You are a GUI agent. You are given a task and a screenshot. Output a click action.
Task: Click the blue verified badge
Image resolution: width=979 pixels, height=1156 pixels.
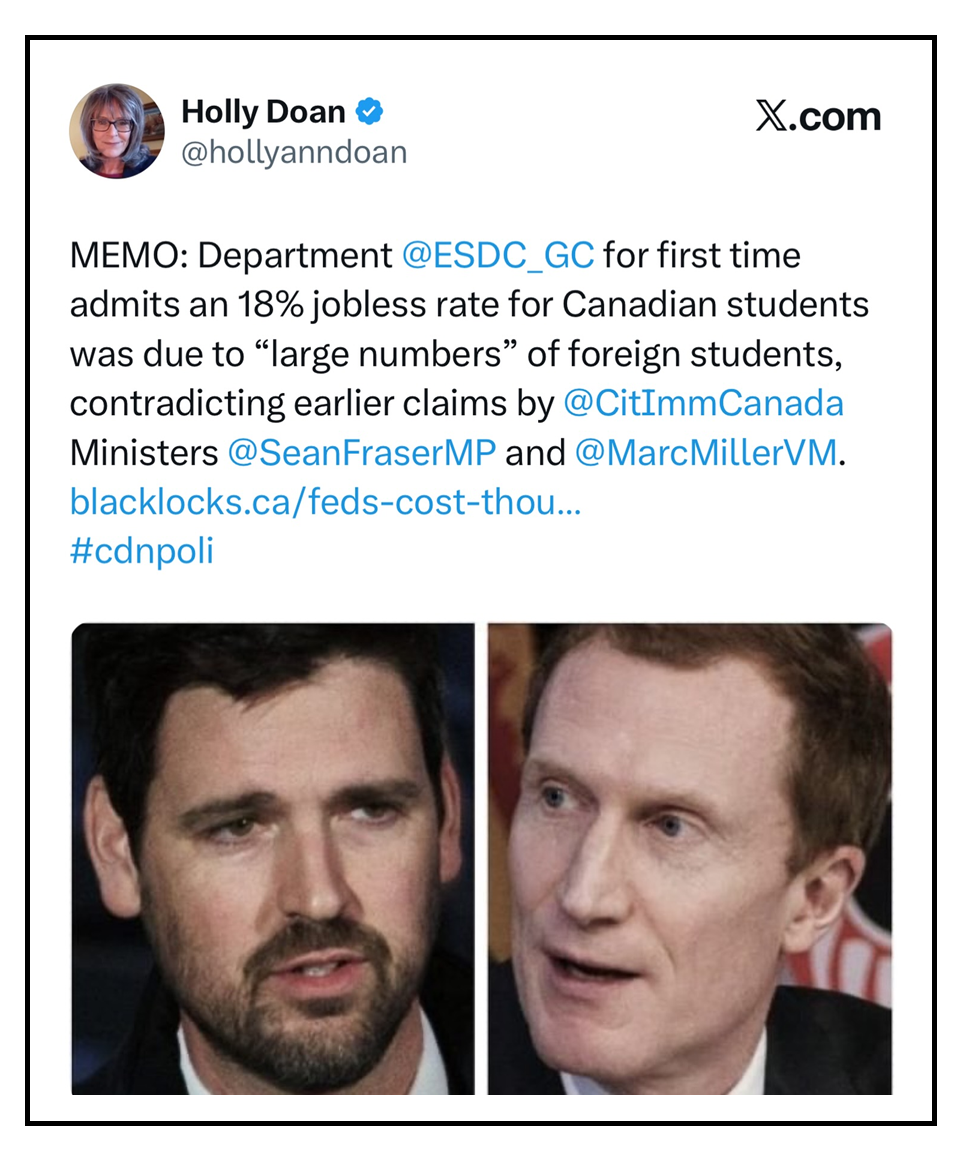click(371, 113)
